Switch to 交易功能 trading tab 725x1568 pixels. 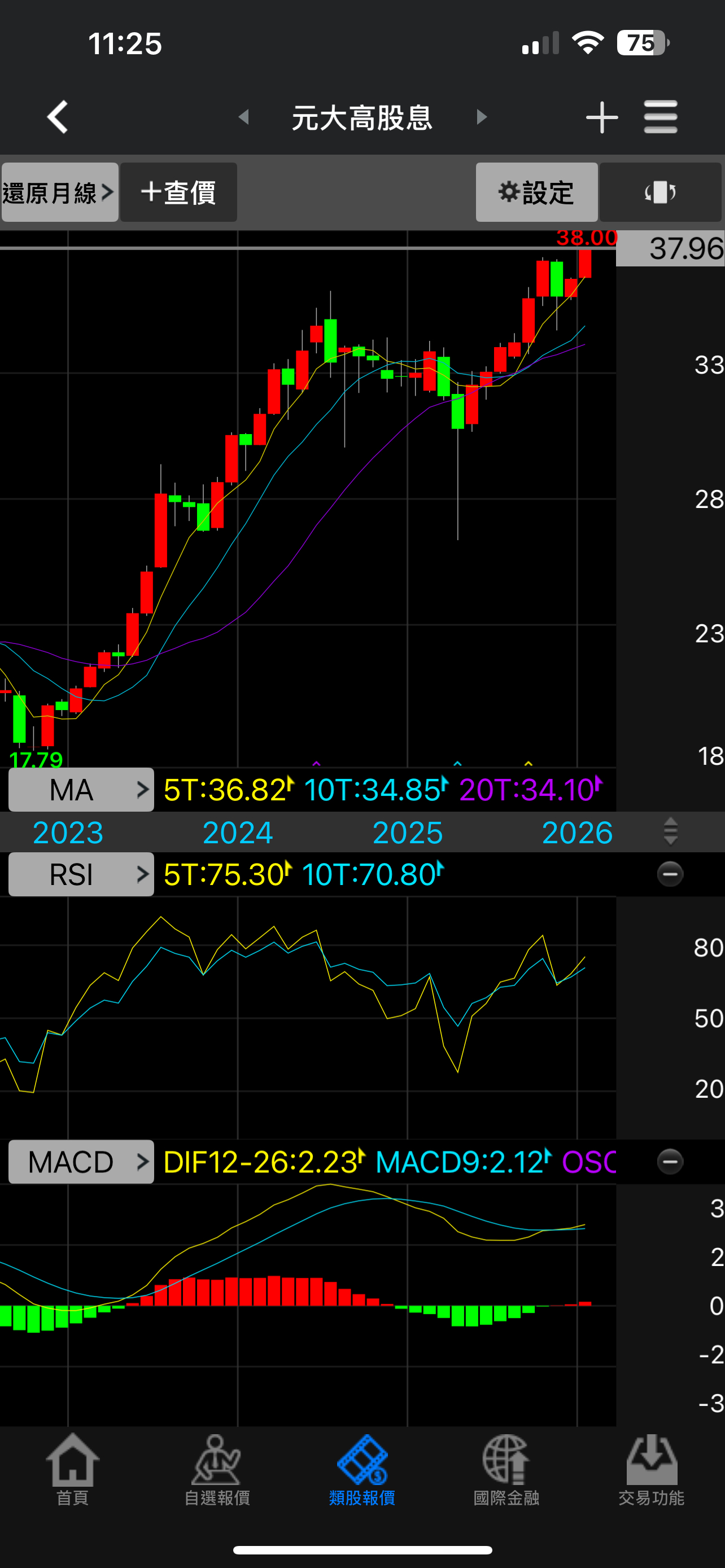652,1470
